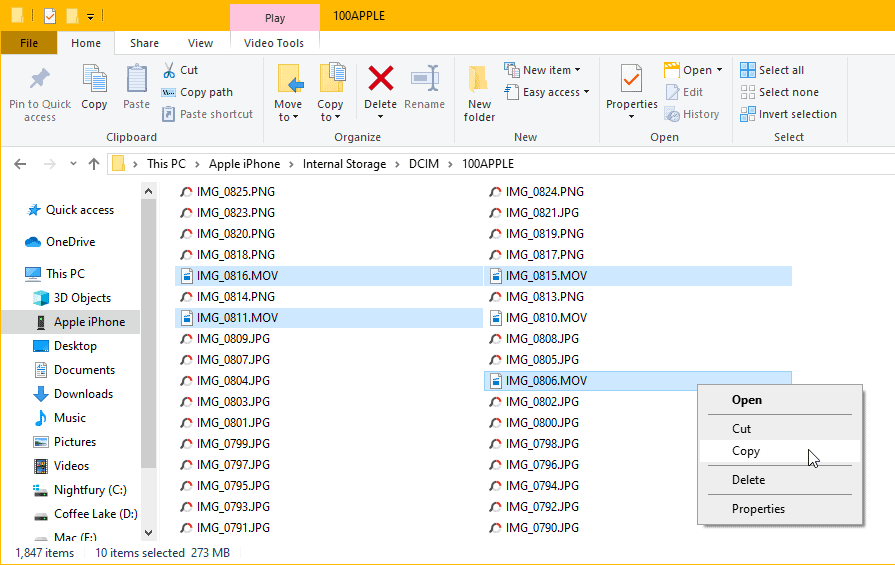This screenshot has width=895, height=565.
Task: Open Pictures folder in sidebar
Action: click(75, 442)
